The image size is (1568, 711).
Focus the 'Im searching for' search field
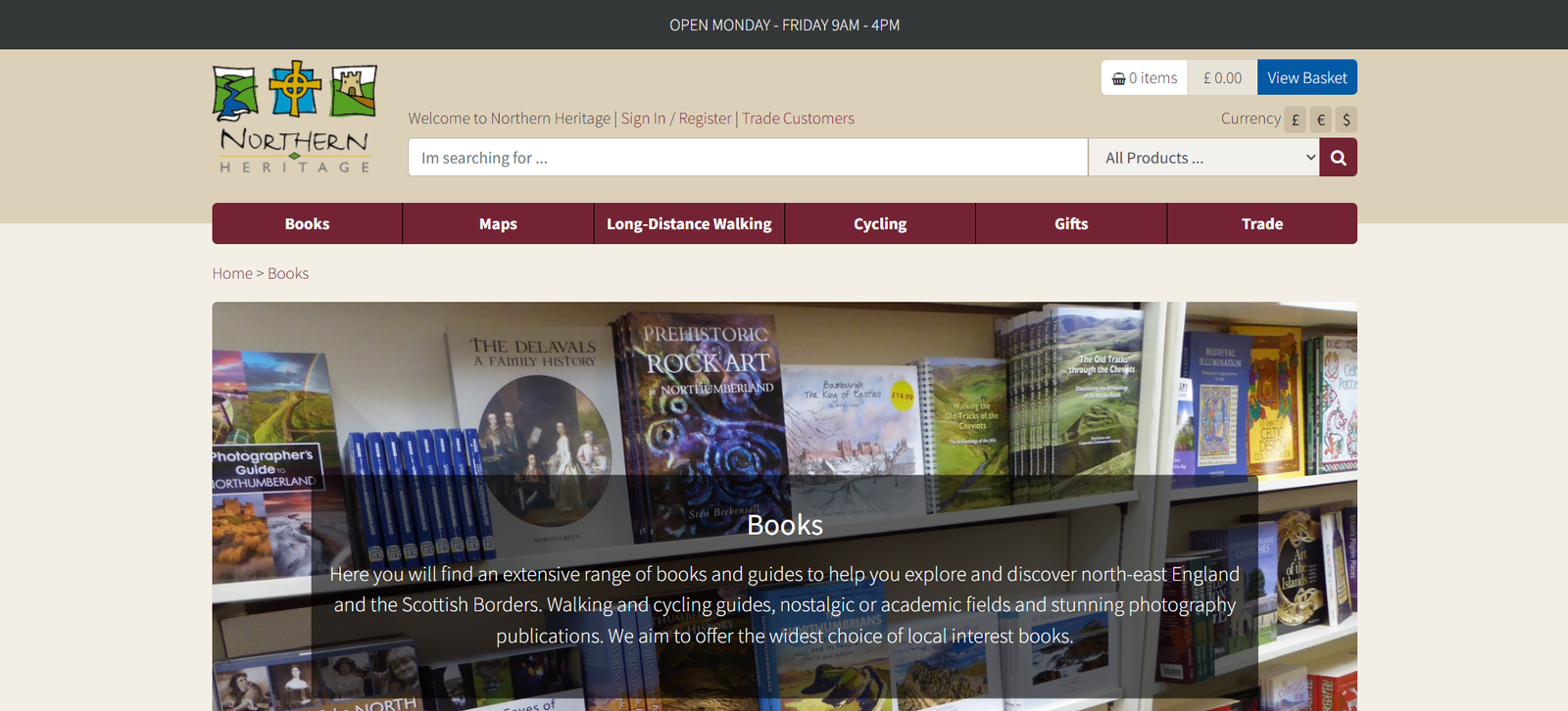click(747, 158)
